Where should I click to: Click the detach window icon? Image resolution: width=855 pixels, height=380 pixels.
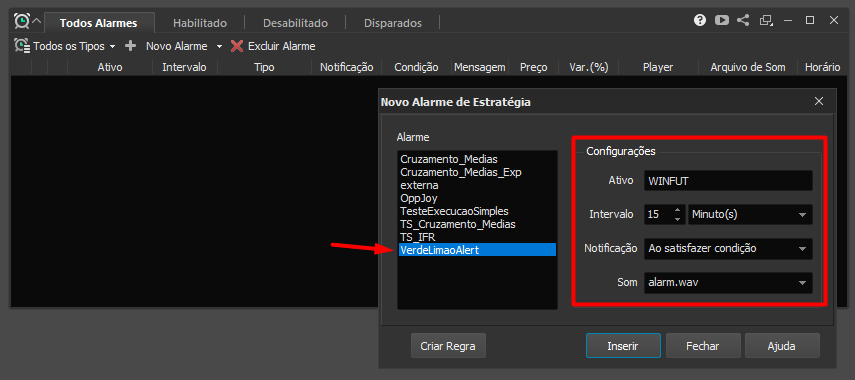pyautogui.click(x=766, y=21)
